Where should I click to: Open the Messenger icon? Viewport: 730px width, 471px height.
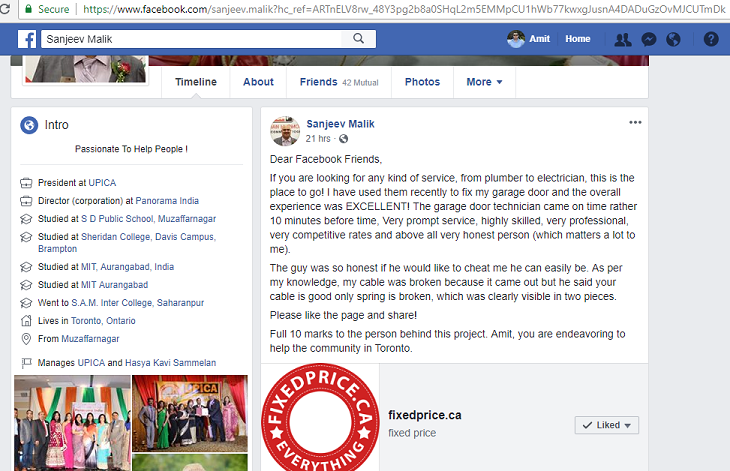(648, 39)
